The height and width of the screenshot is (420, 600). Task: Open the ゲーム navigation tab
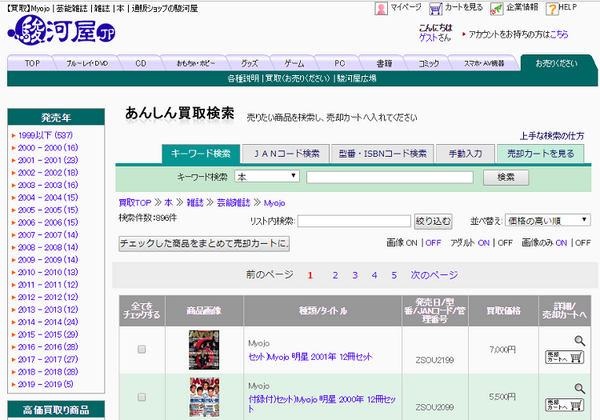[x=294, y=63]
